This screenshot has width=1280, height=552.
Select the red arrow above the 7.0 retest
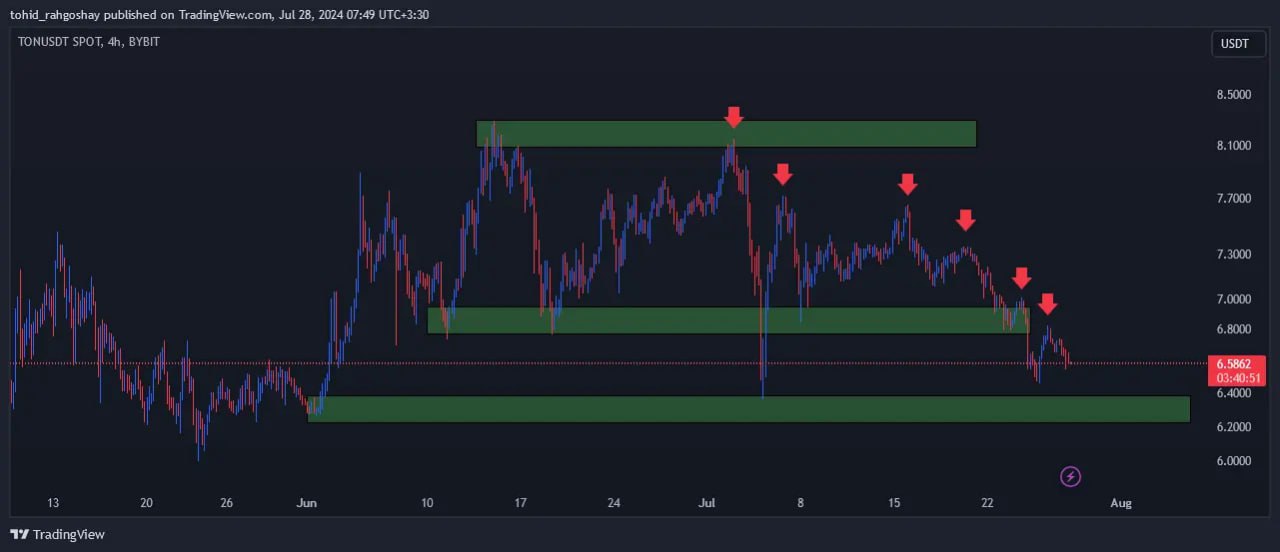point(1021,278)
